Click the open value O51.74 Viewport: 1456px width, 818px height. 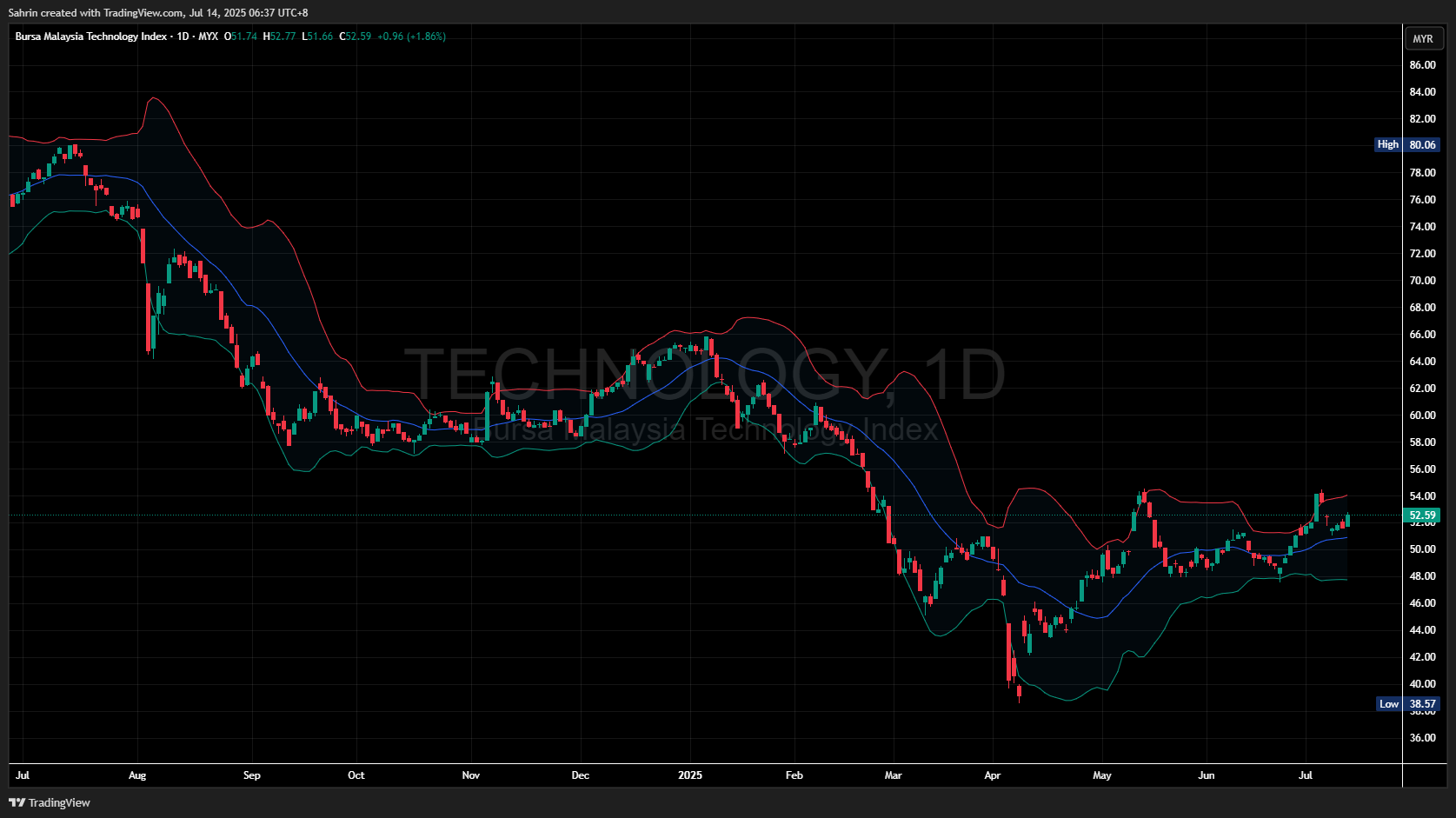[x=241, y=37]
